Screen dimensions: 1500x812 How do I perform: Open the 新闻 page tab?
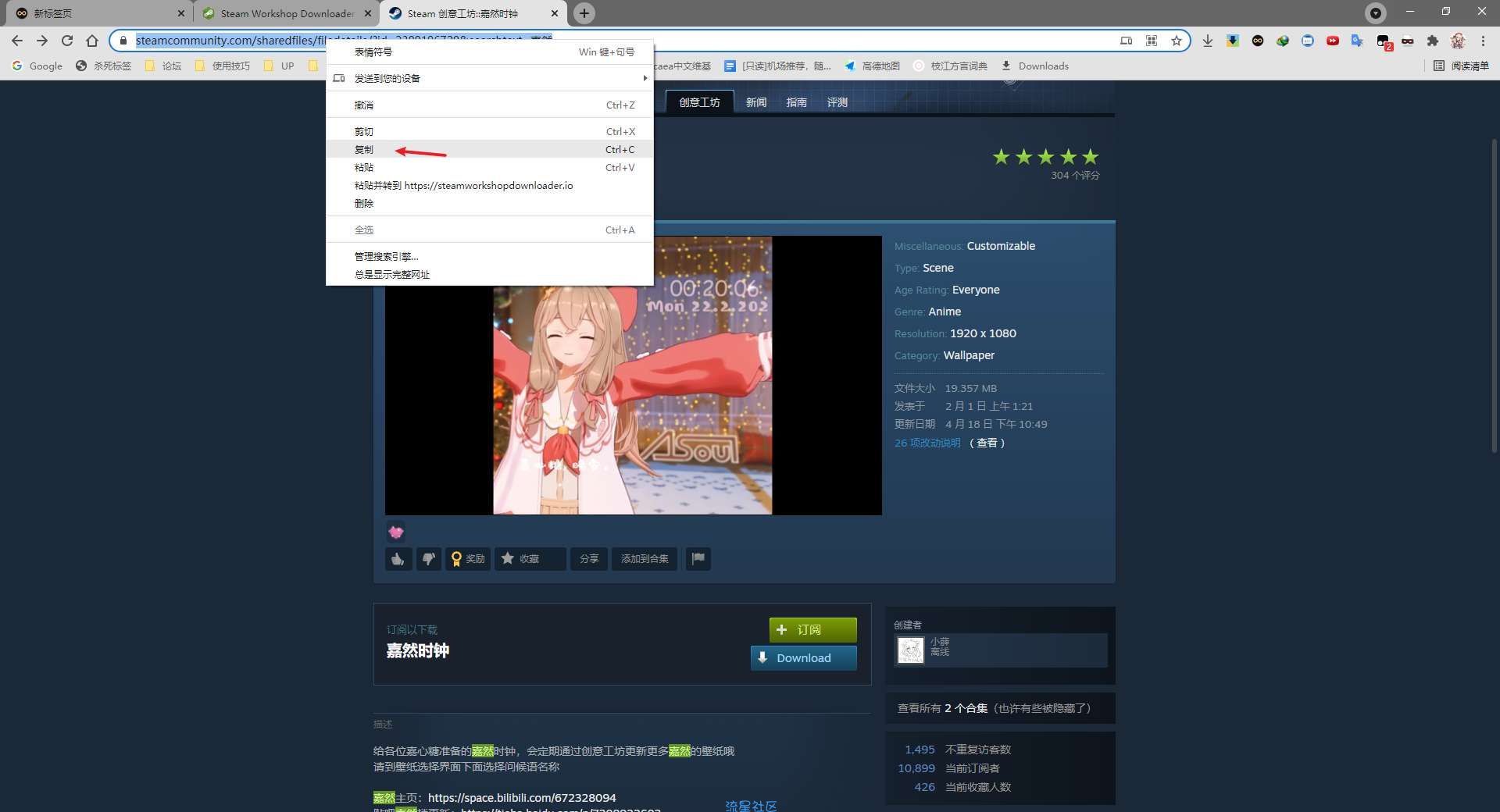[755, 102]
